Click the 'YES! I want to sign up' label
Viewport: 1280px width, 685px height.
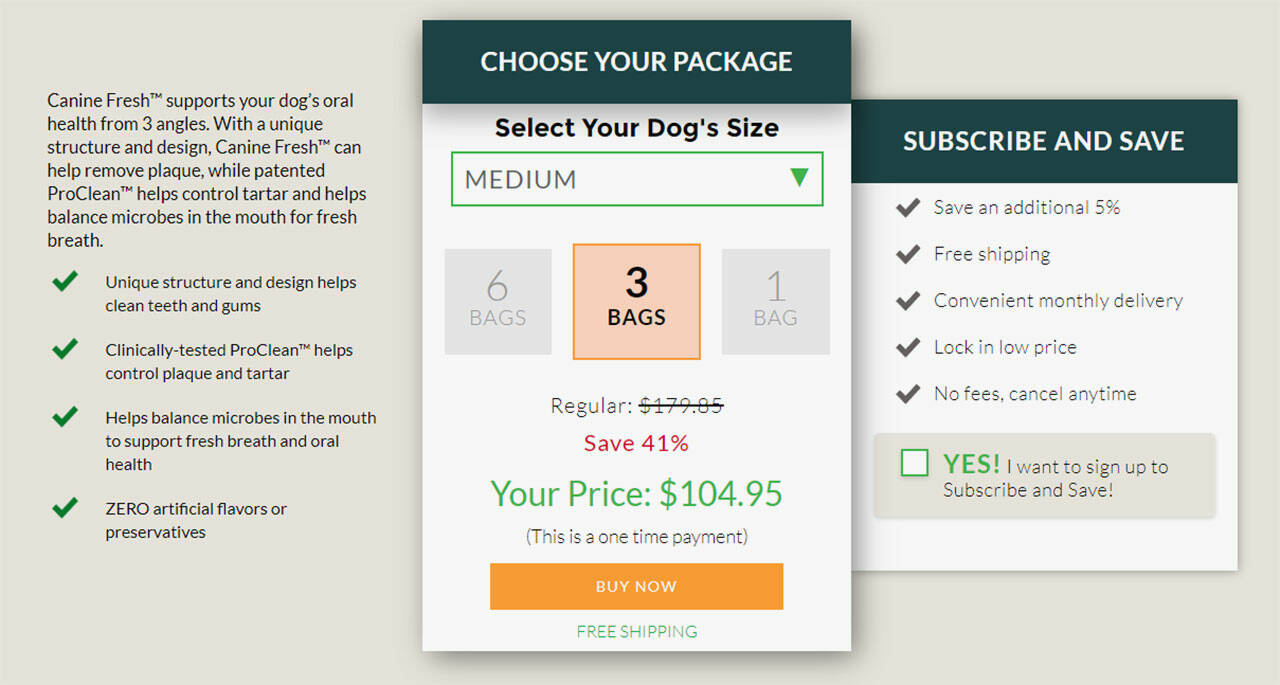[1055, 477]
